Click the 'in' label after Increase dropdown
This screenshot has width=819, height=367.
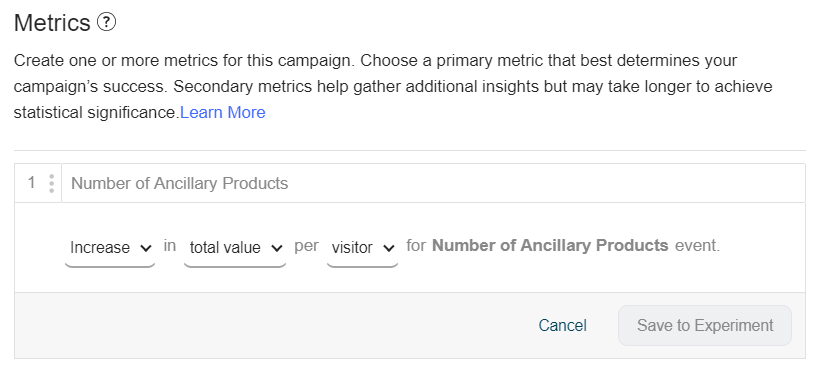point(170,245)
